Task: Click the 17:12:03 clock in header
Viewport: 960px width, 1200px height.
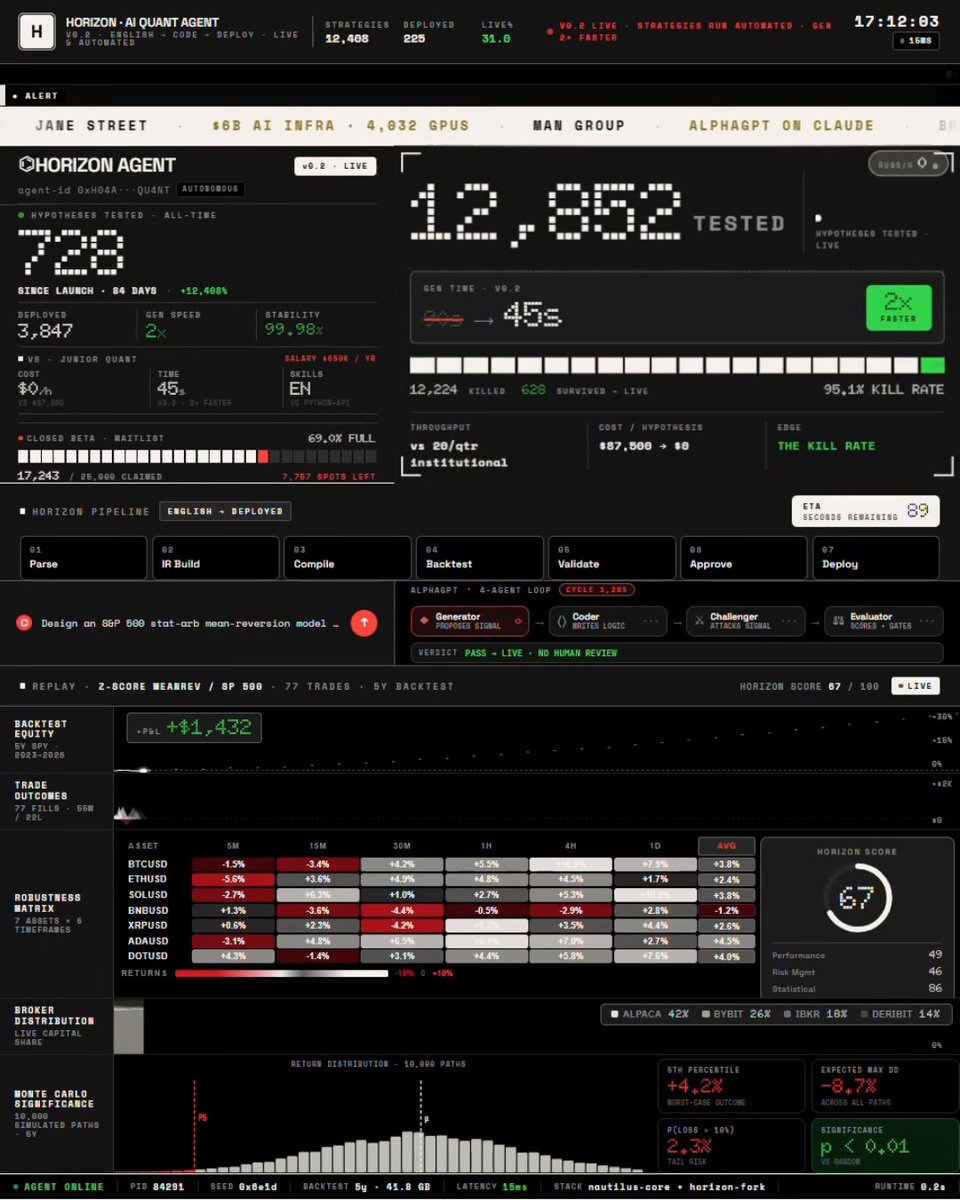Action: click(x=897, y=20)
